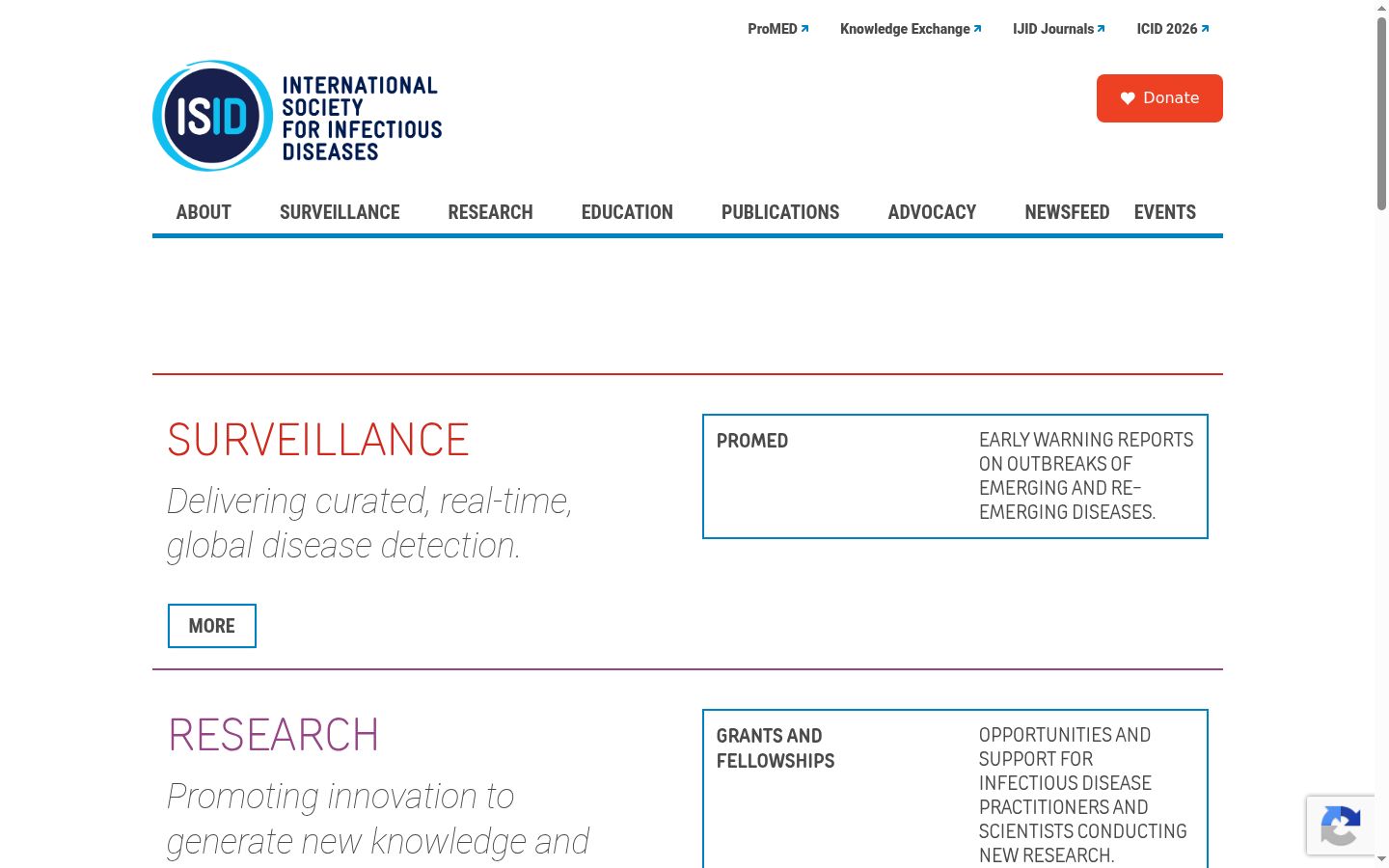Click 'Delivering curated, real-time' tagline
Viewport: 1389px width, 868px height.
point(370,524)
